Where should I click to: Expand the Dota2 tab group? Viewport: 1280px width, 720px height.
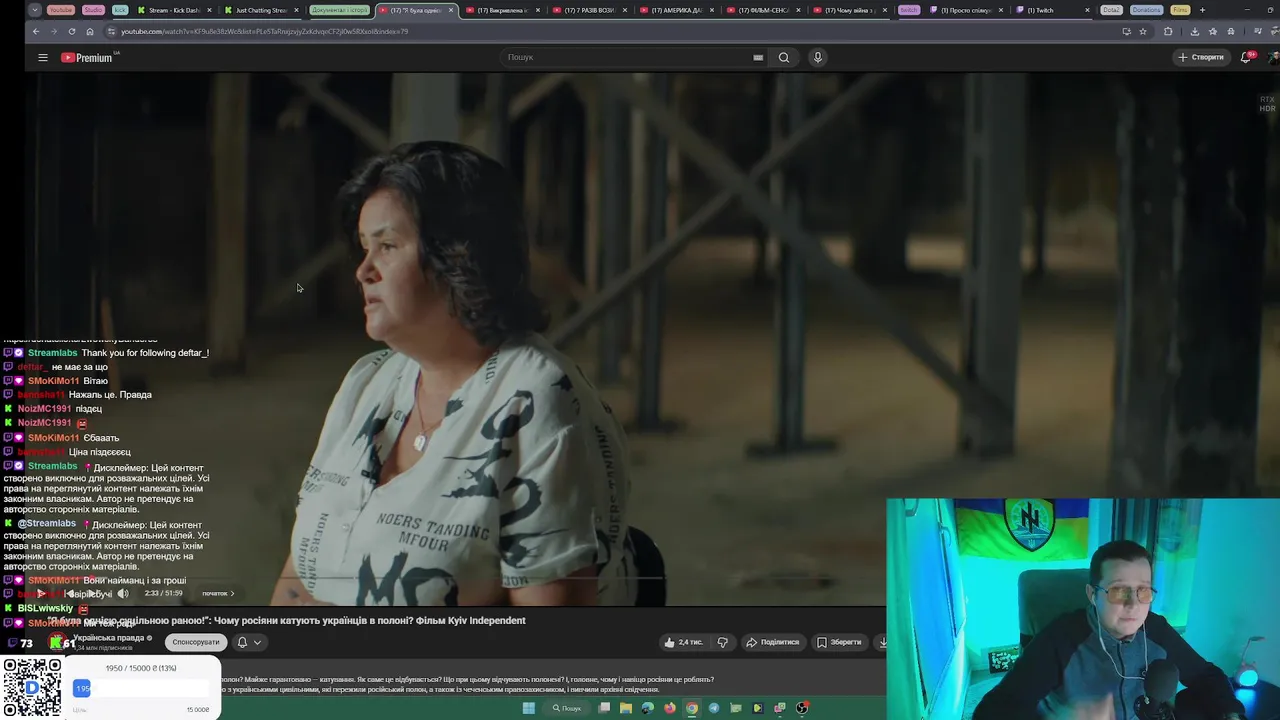[1111, 10]
